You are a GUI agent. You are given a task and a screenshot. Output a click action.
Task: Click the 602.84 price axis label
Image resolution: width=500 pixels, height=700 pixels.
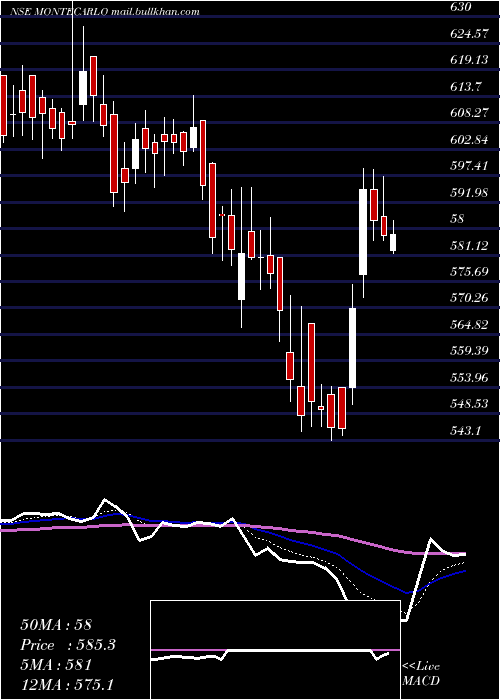(x=469, y=140)
